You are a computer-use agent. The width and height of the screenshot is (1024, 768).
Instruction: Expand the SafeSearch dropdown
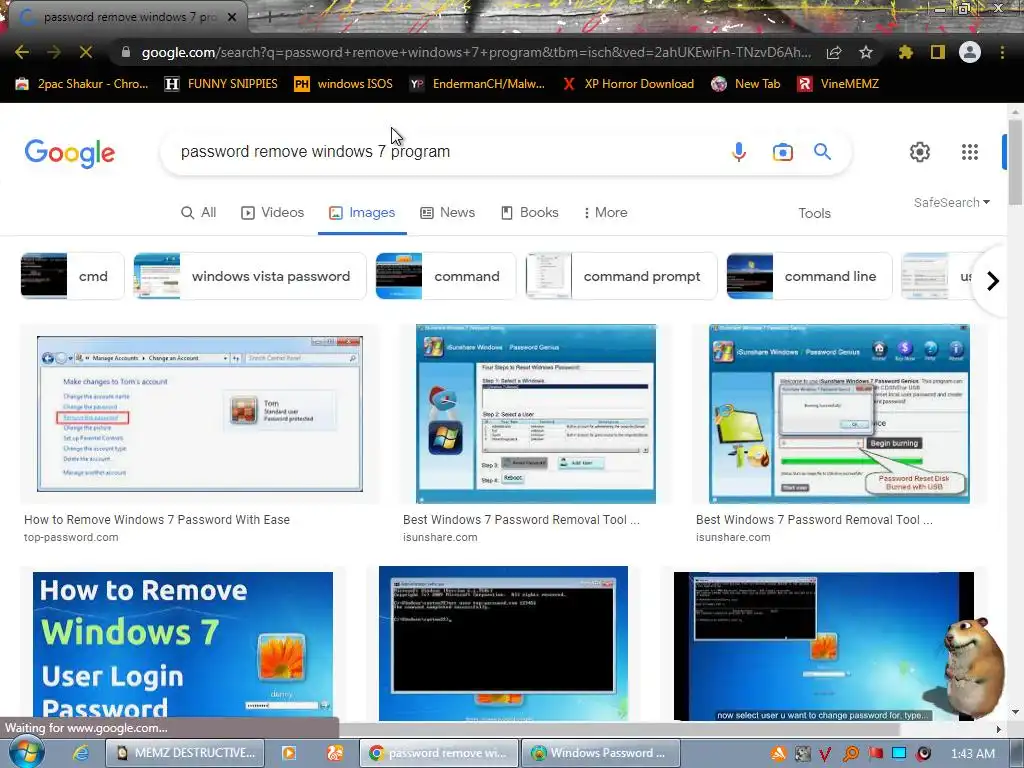tap(952, 202)
